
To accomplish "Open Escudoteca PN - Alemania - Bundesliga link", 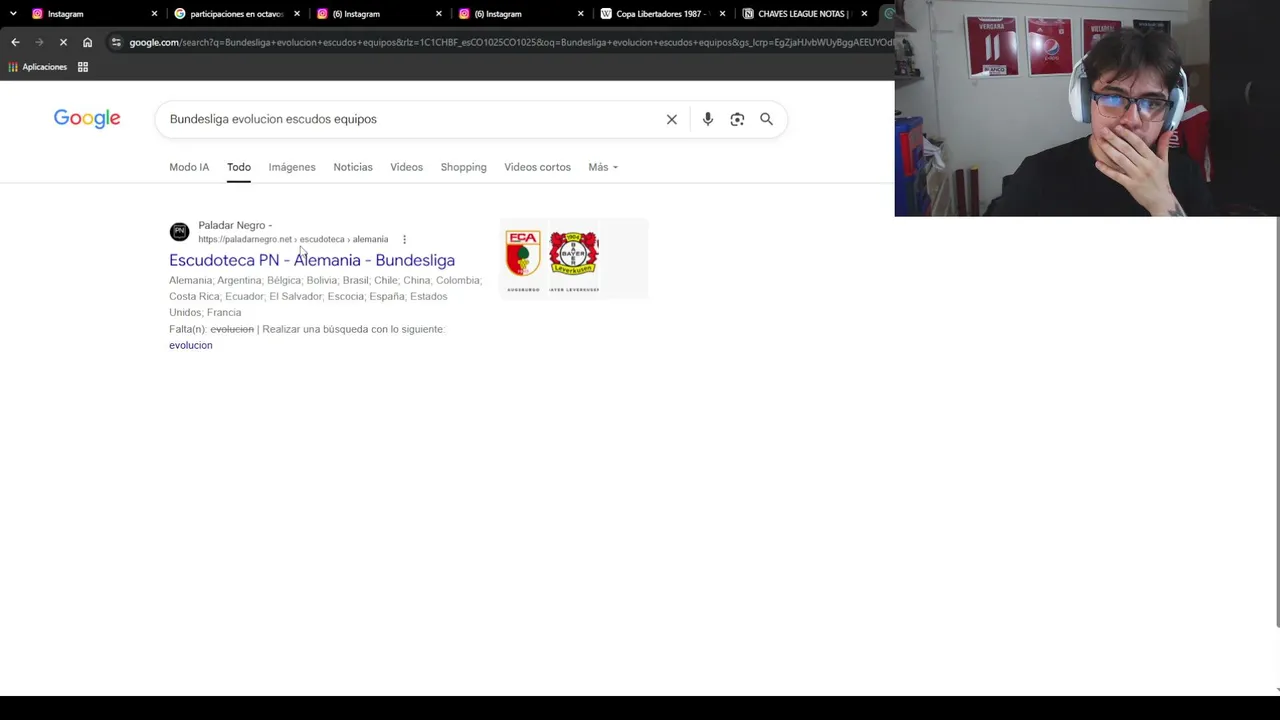I will pos(312,260).
